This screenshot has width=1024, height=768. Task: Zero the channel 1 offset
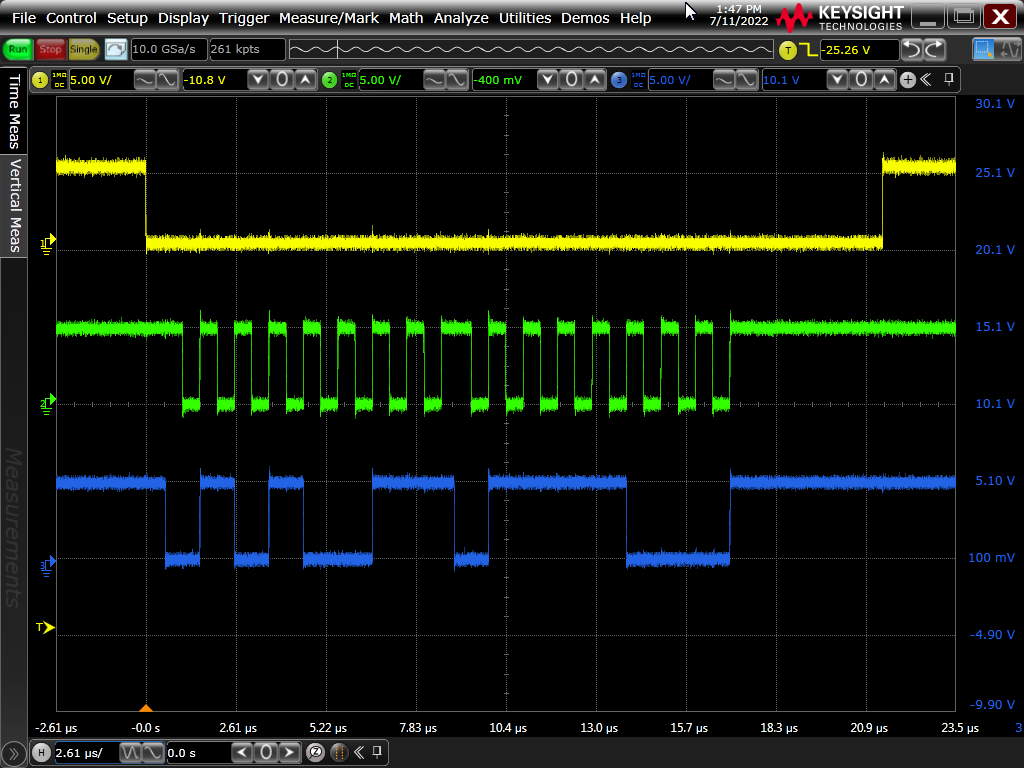[x=283, y=80]
